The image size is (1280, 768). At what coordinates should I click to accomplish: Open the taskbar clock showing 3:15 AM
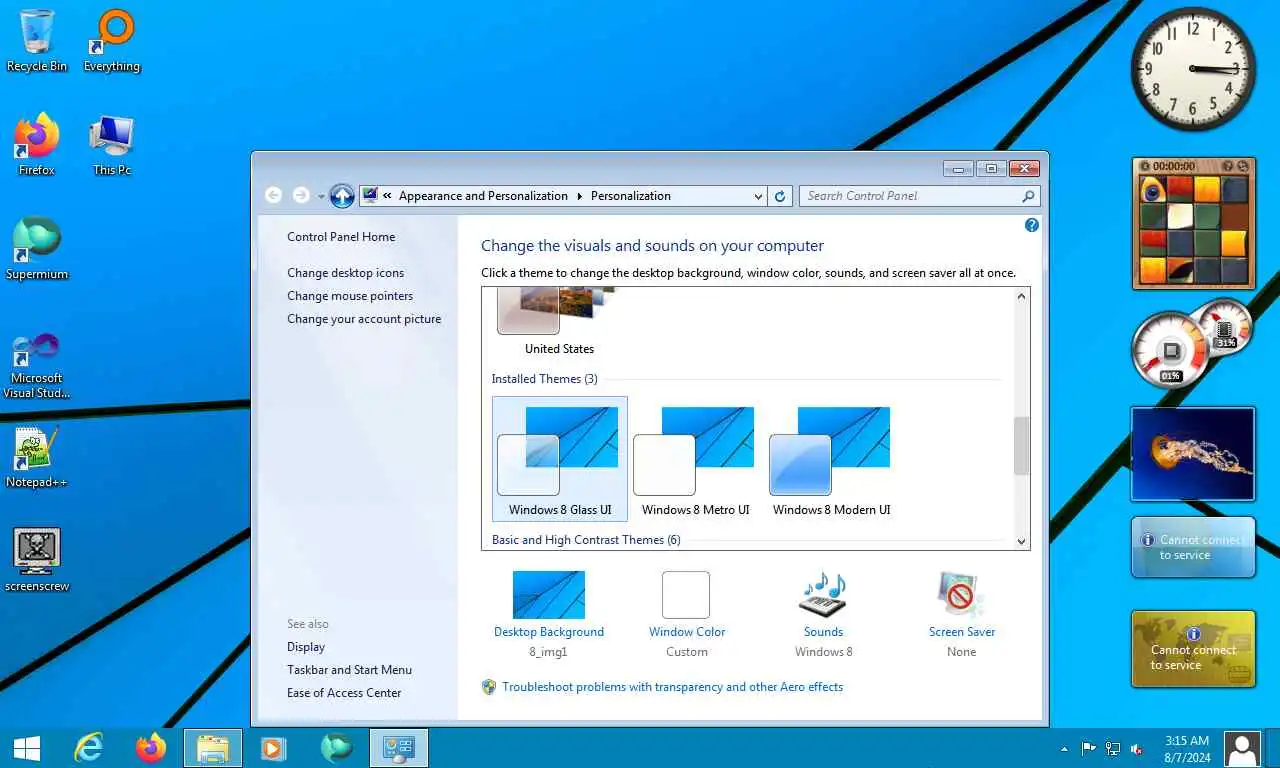(x=1187, y=749)
